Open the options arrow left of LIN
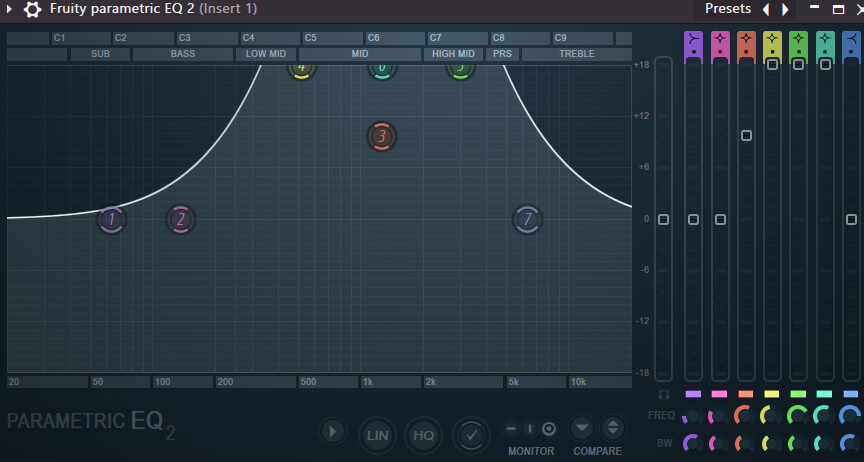The height and width of the screenshot is (462, 864). coord(333,432)
